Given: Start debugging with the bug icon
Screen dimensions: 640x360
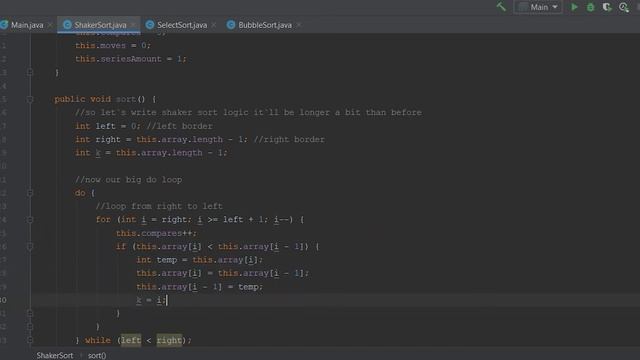Looking at the screenshot, I should click(590, 7).
